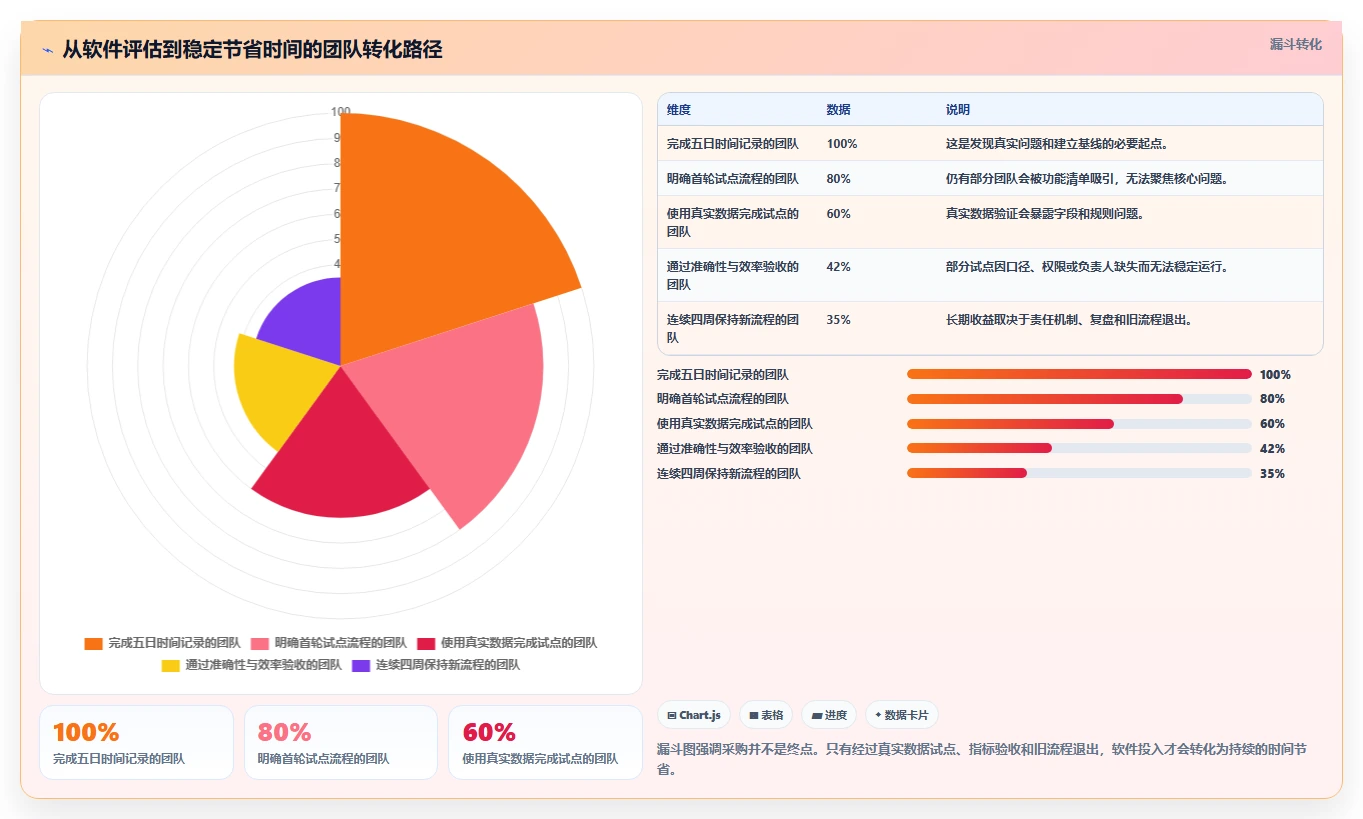Click the table cell showing 100%
Image resolution: width=1363 pixels, height=819 pixels.
(x=842, y=144)
